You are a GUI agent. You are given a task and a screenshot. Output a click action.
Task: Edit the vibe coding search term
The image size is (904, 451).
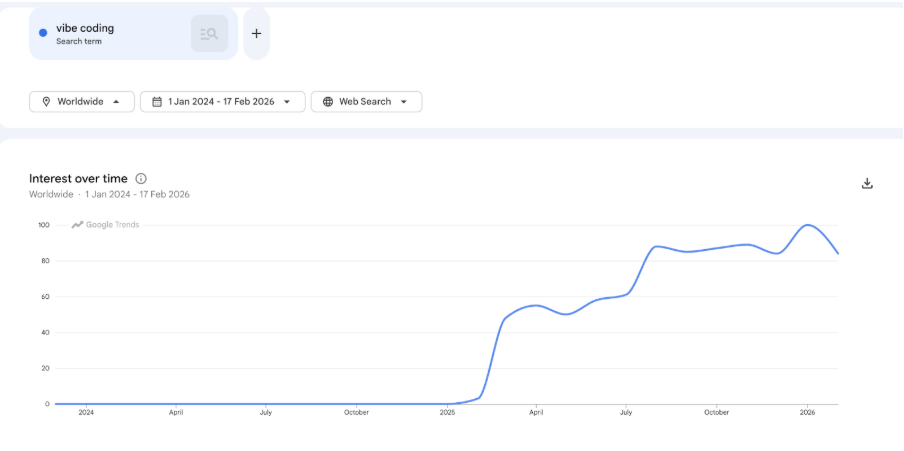pos(85,29)
